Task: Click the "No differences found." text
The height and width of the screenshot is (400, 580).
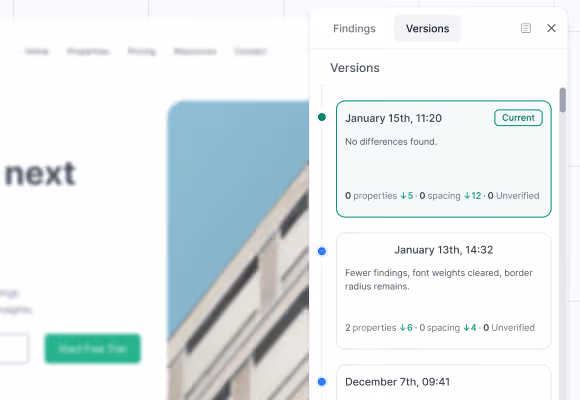Action: 391,142
